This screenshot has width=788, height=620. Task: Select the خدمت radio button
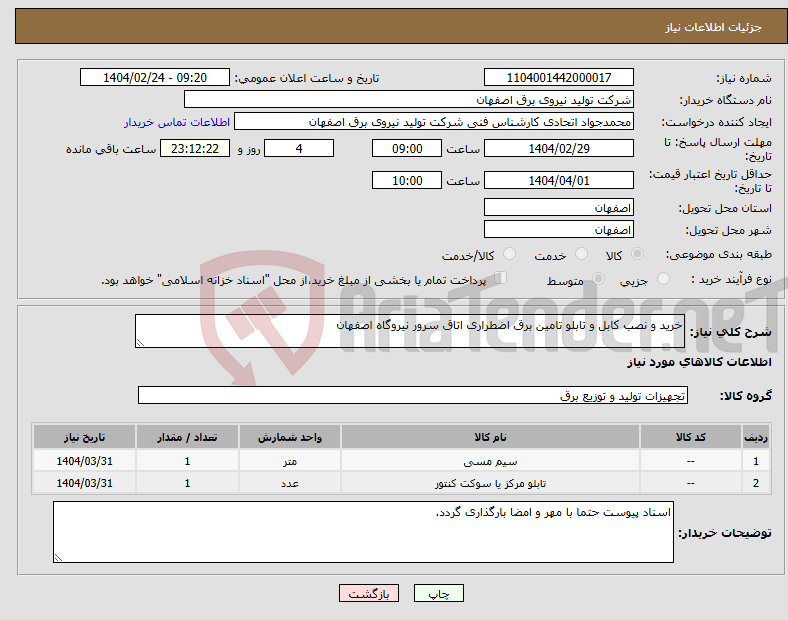click(581, 254)
